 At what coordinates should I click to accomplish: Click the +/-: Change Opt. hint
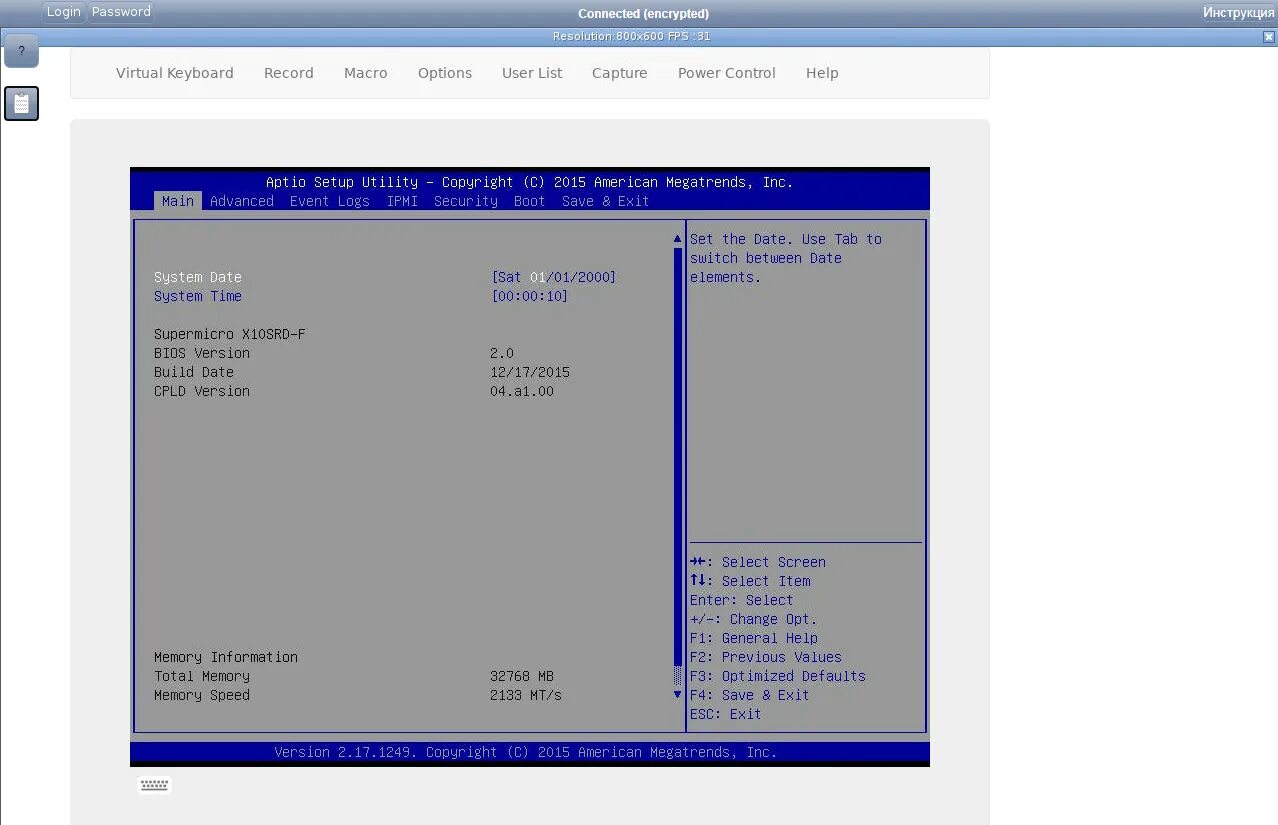click(754, 619)
